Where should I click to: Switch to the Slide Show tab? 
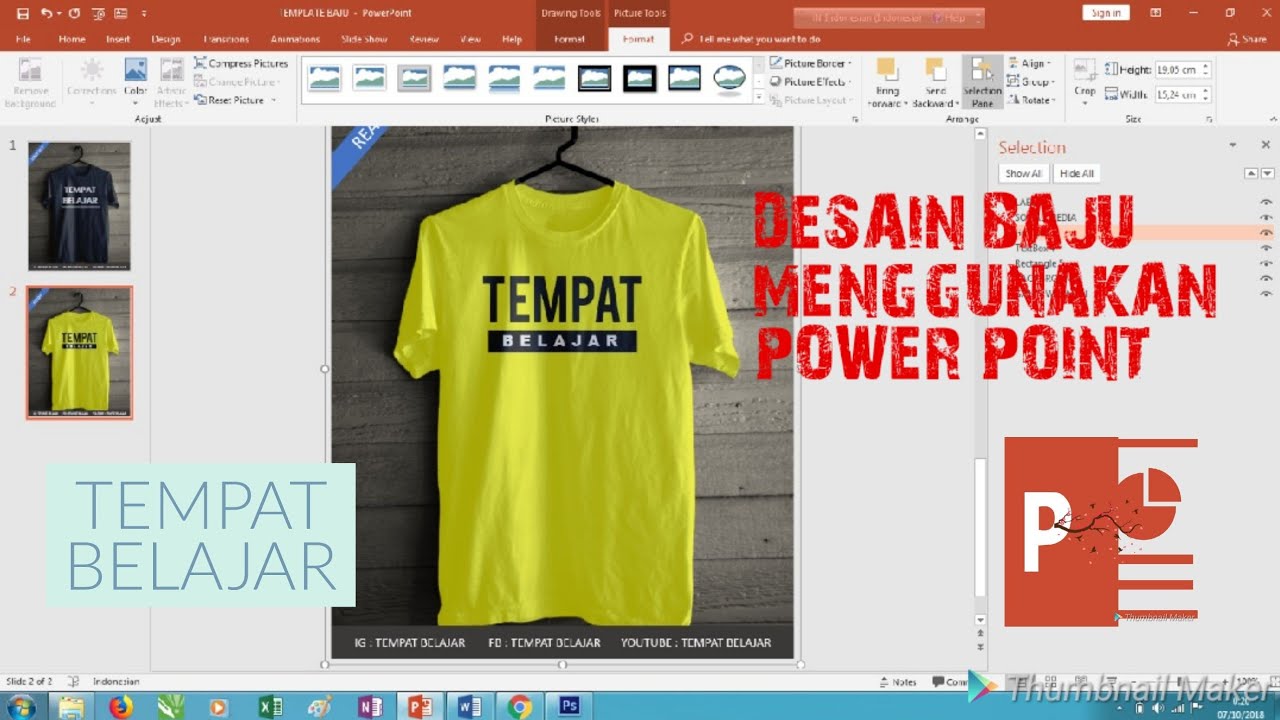click(x=364, y=39)
